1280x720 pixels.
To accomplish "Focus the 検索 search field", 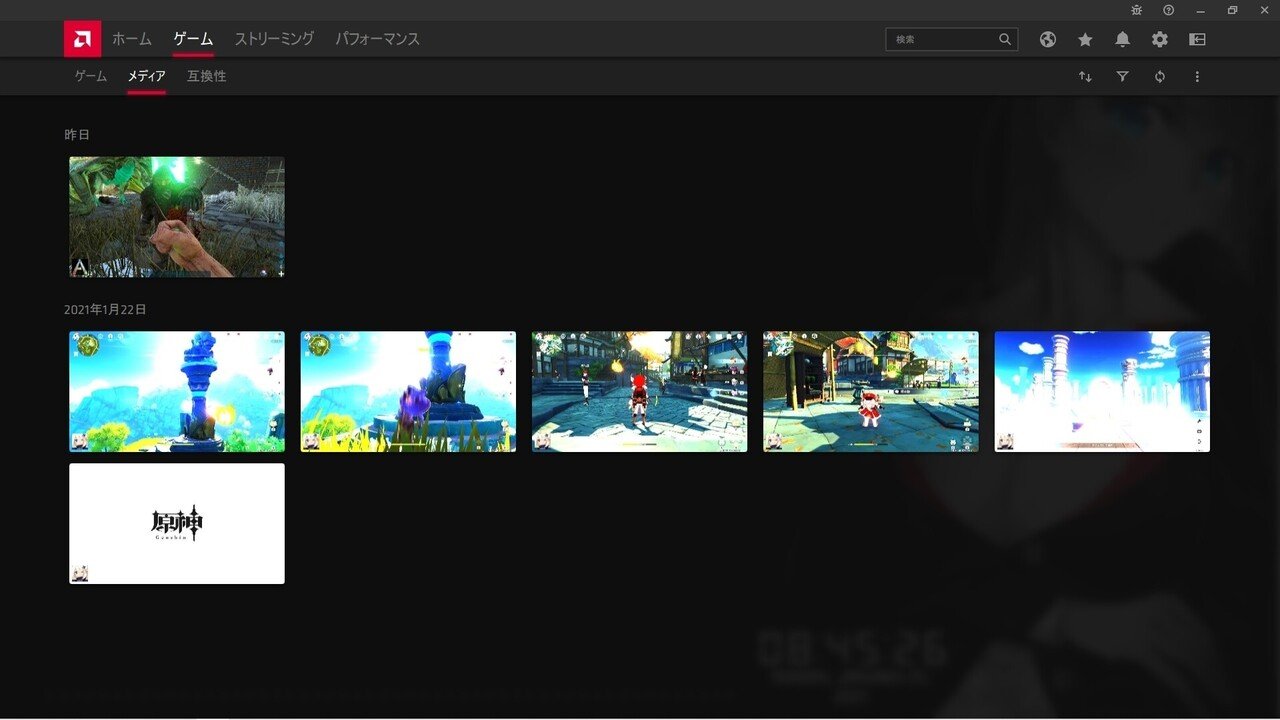I will 951,39.
